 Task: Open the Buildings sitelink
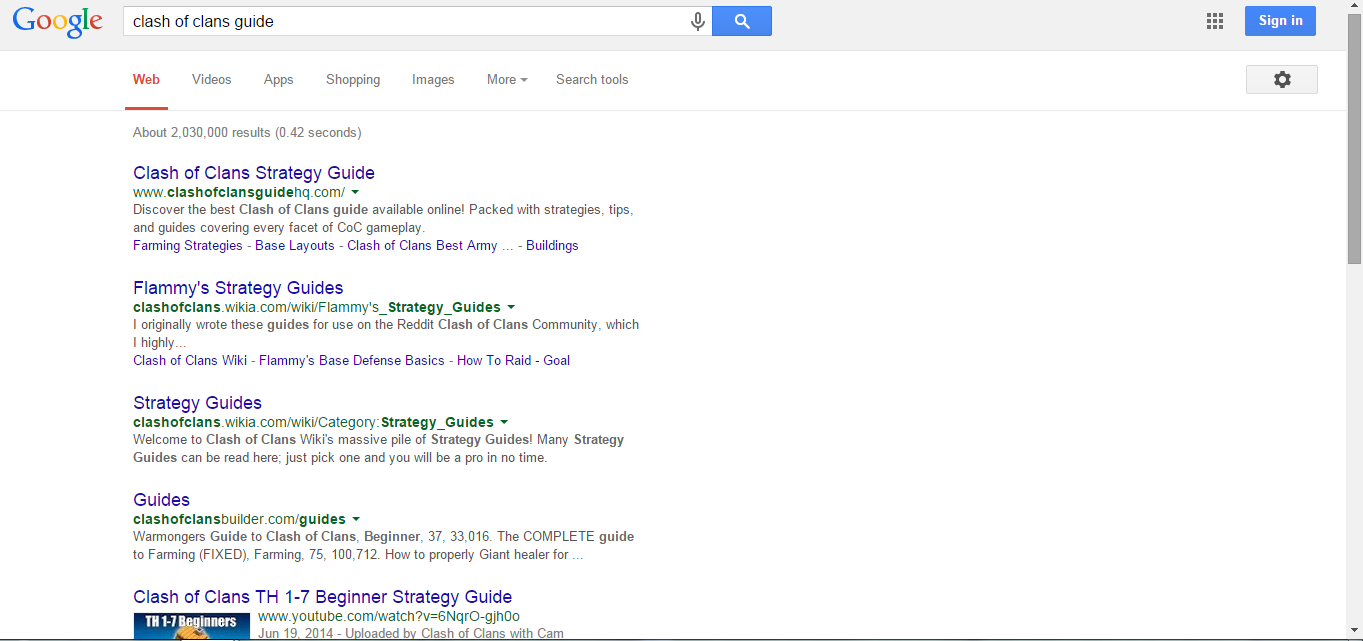click(552, 246)
